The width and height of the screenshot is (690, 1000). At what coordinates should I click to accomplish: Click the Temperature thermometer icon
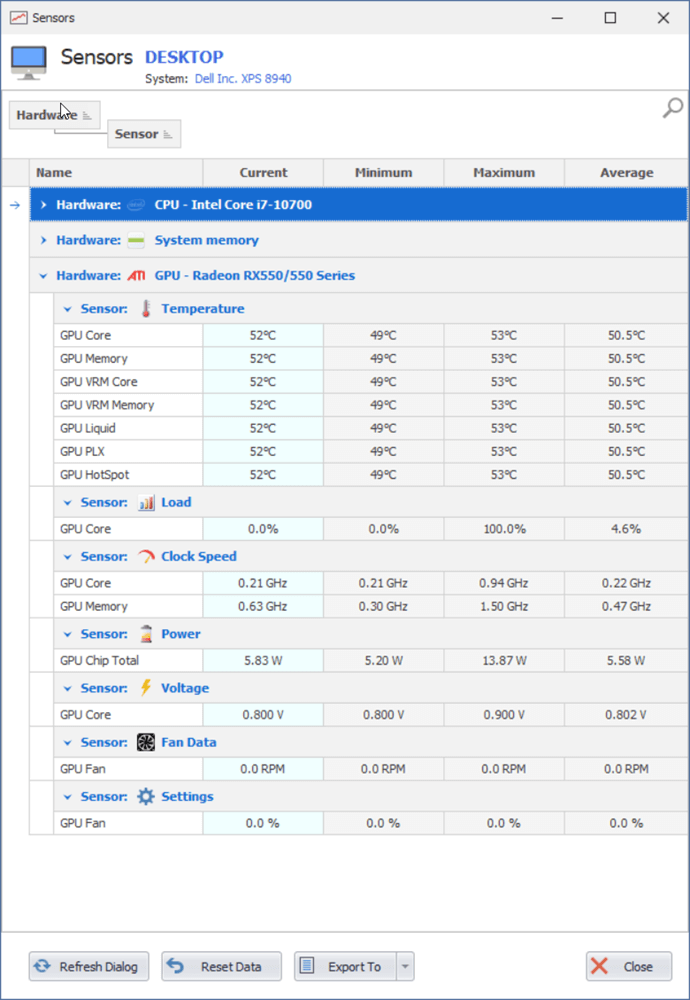tap(146, 309)
